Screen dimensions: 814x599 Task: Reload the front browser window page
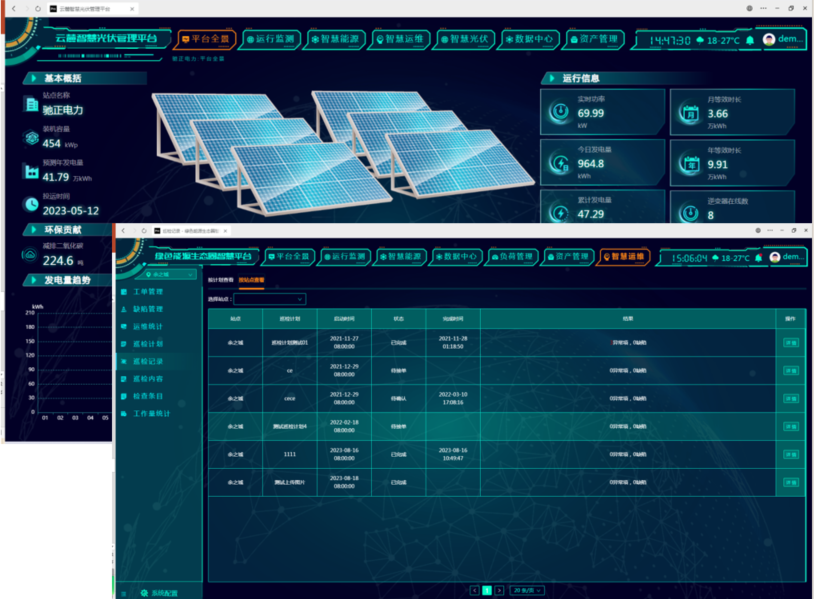pos(144,230)
